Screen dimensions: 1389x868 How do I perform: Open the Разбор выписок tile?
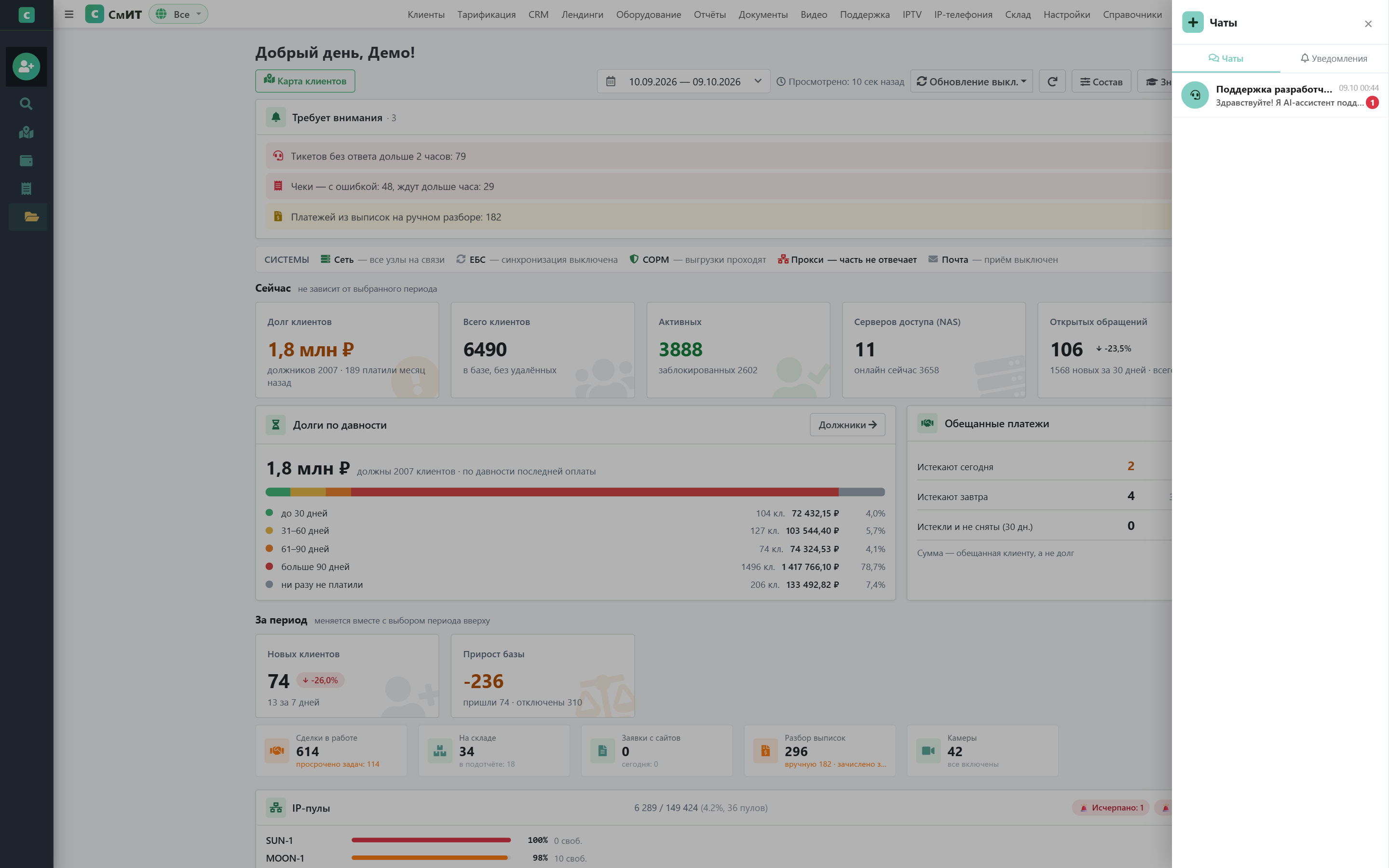tap(819, 751)
